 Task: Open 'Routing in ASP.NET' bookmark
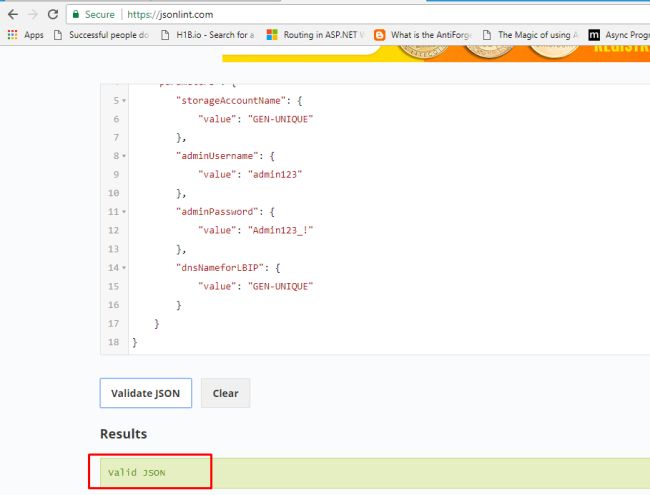pyautogui.click(x=315, y=35)
